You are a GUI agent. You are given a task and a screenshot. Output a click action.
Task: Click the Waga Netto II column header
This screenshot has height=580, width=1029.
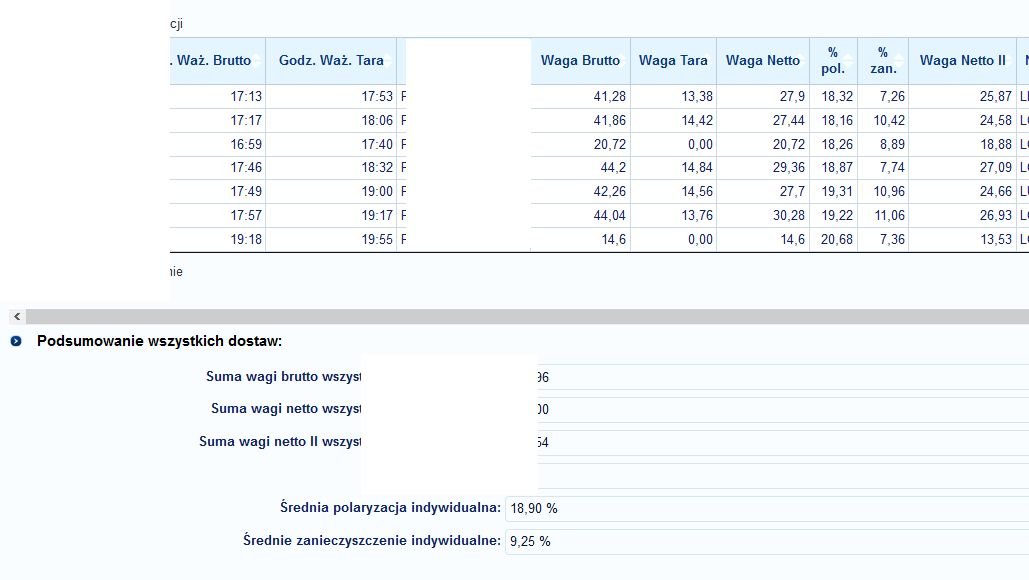click(962, 61)
